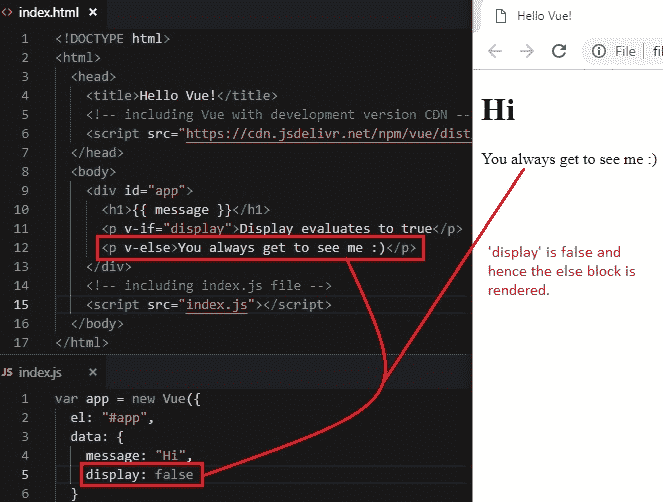
Task: Click the opening <head> tag line
Action: [x=93, y=77]
